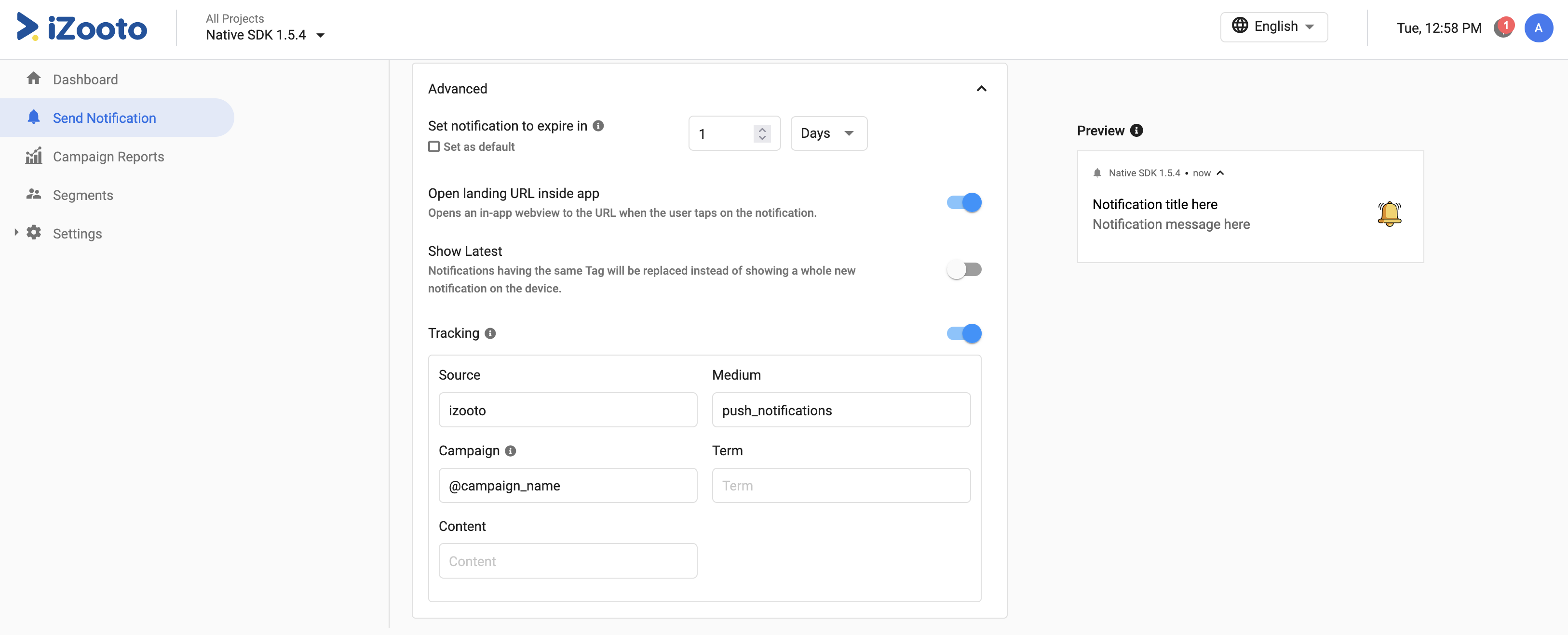Click the Tracking info icon
Viewport: 1568px width, 635px height.
(x=490, y=333)
